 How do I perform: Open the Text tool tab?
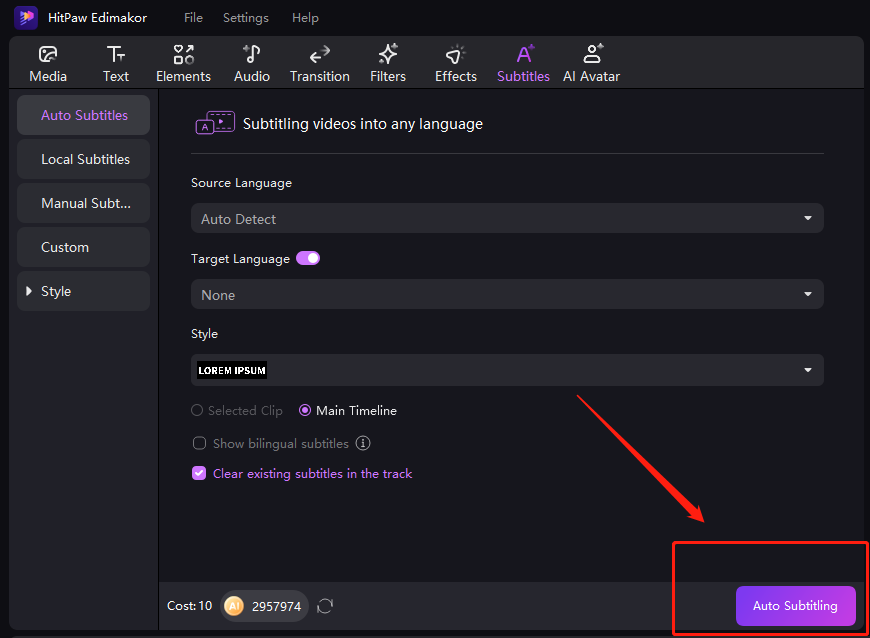pos(115,64)
